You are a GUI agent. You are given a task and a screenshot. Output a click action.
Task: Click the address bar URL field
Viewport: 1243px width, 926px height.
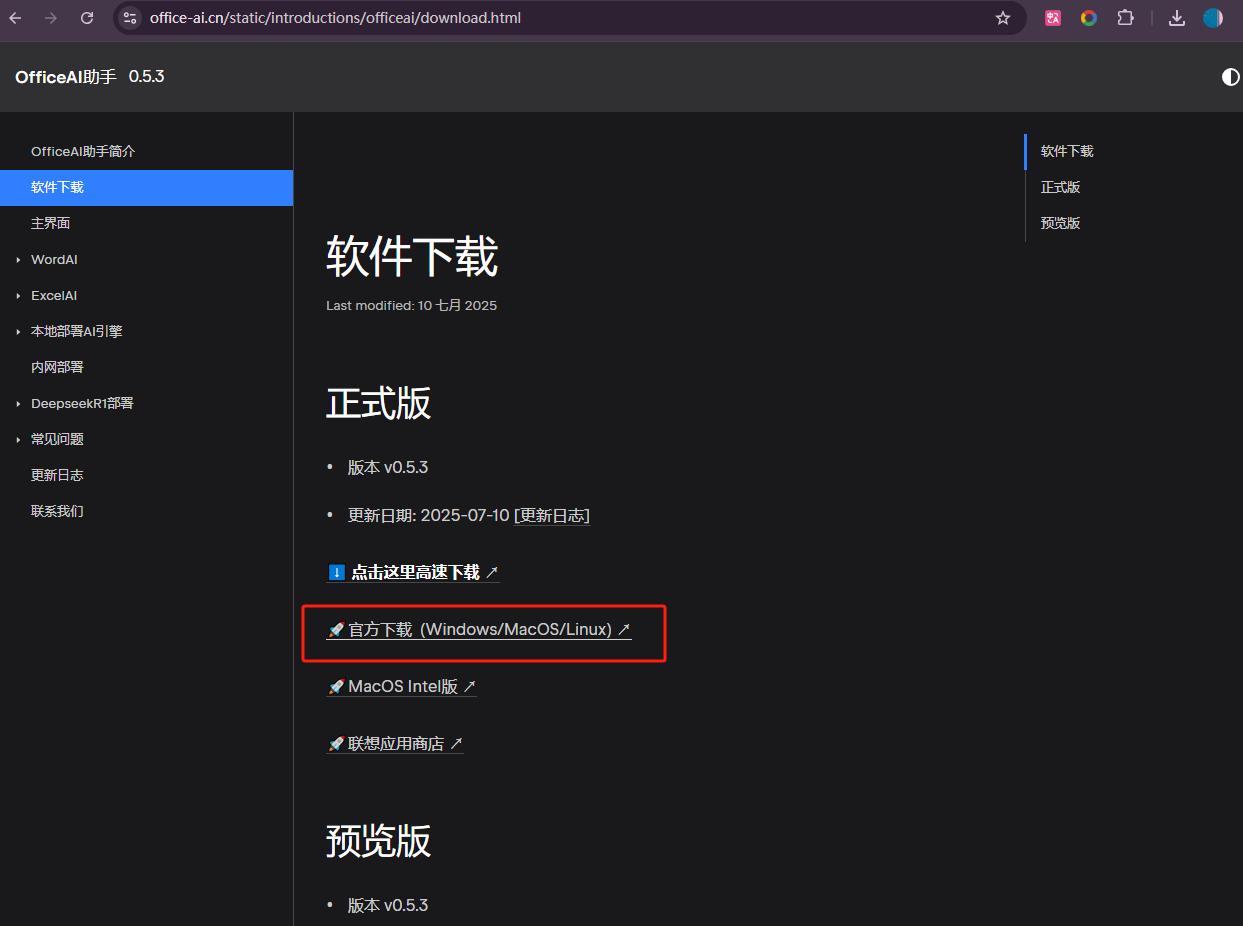click(x=570, y=18)
